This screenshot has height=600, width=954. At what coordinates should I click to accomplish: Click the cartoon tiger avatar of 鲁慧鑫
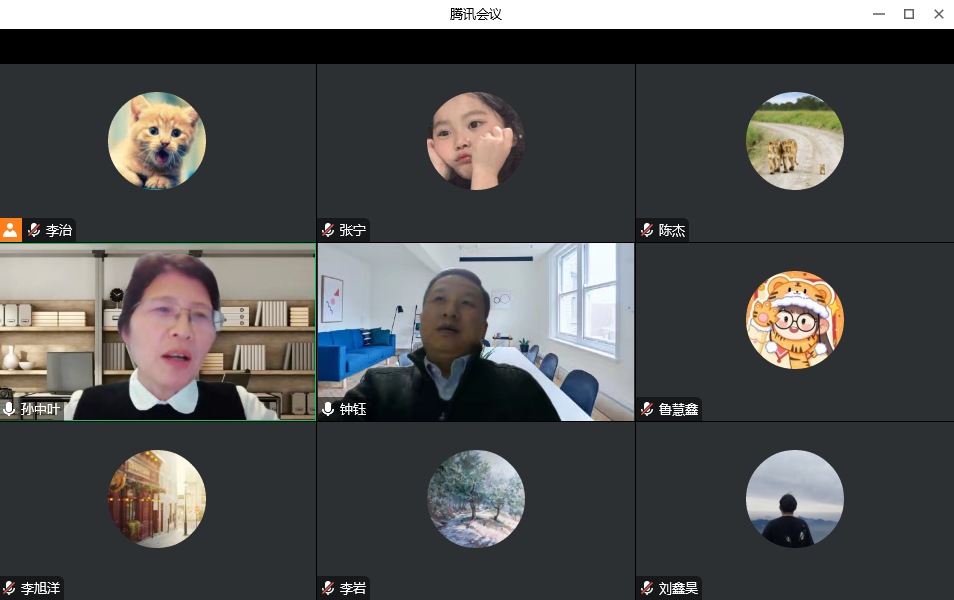[795, 320]
